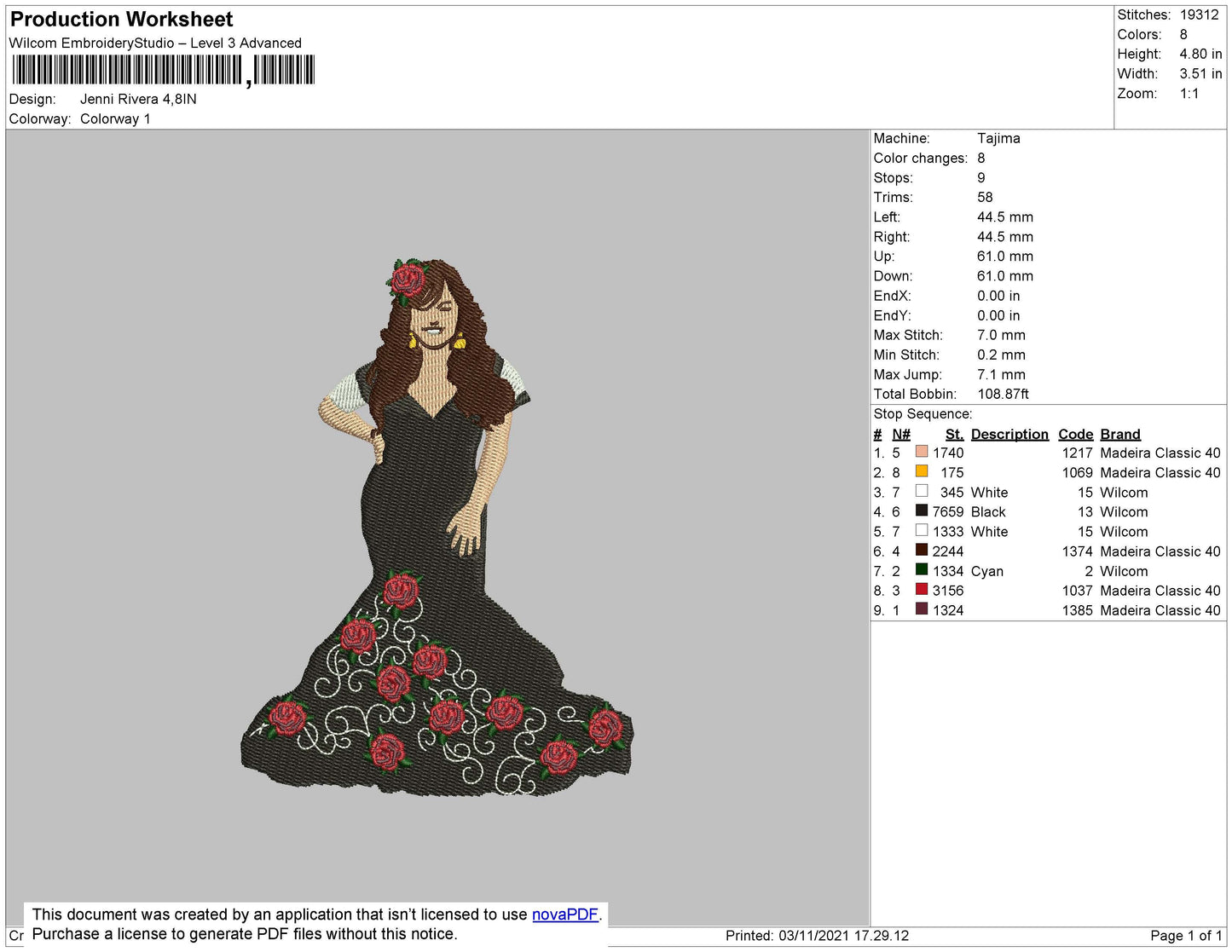The width and height of the screenshot is (1232, 952).
Task: Click the 'Black' description in row 4
Action: click(x=988, y=511)
